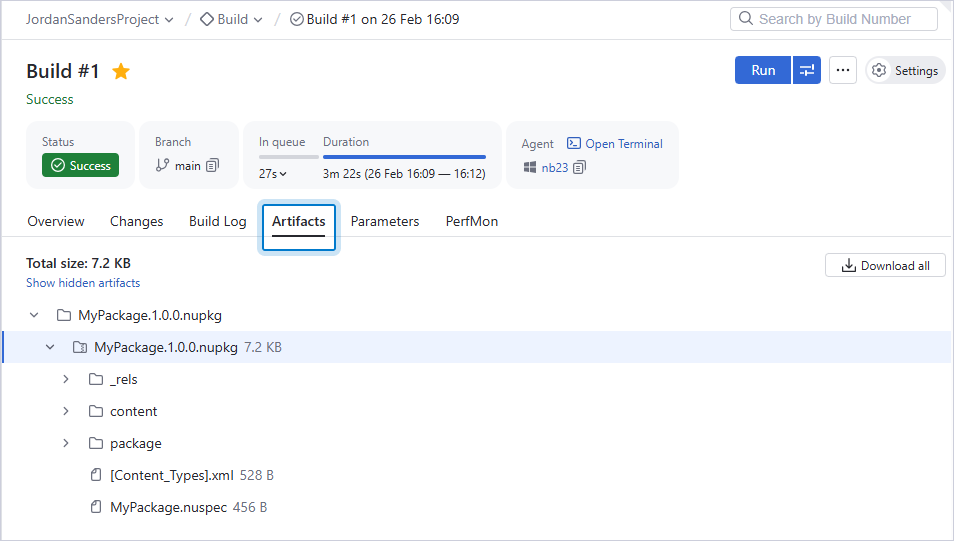Click the build duration progress bar
Screen dimensions: 954x541
click(x=404, y=157)
